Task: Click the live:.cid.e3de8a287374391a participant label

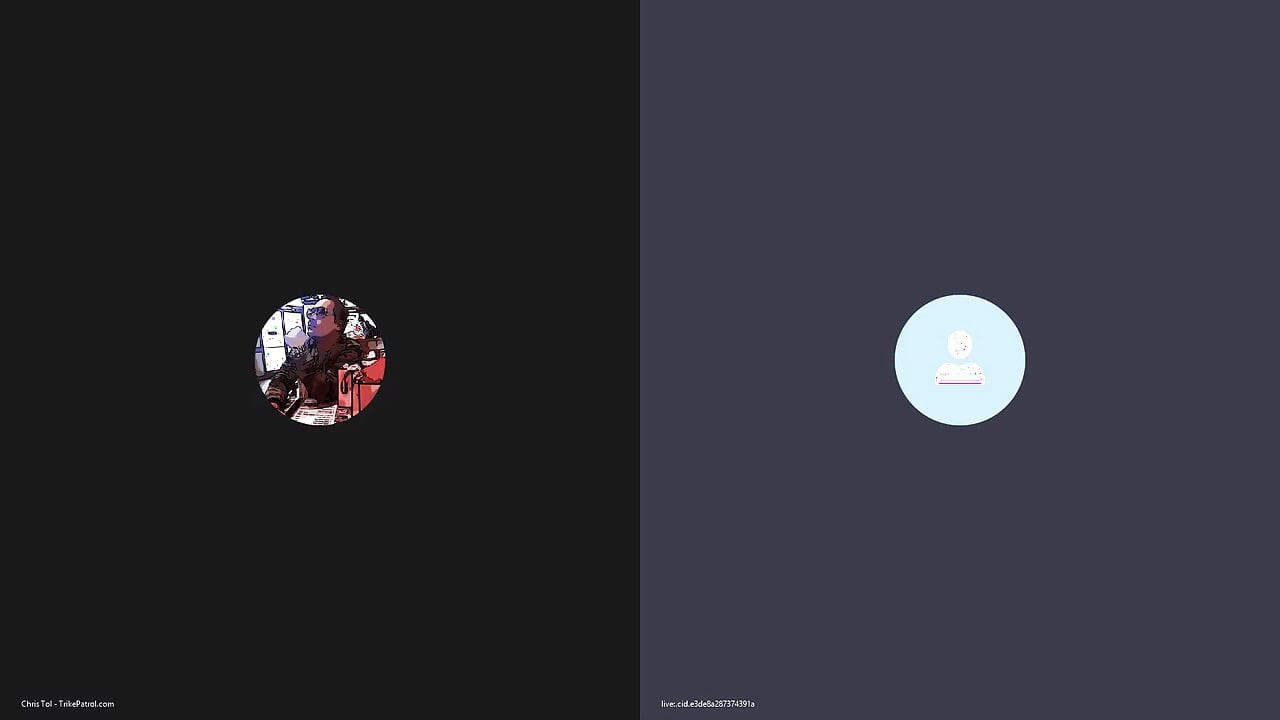Action: pyautogui.click(x=708, y=704)
